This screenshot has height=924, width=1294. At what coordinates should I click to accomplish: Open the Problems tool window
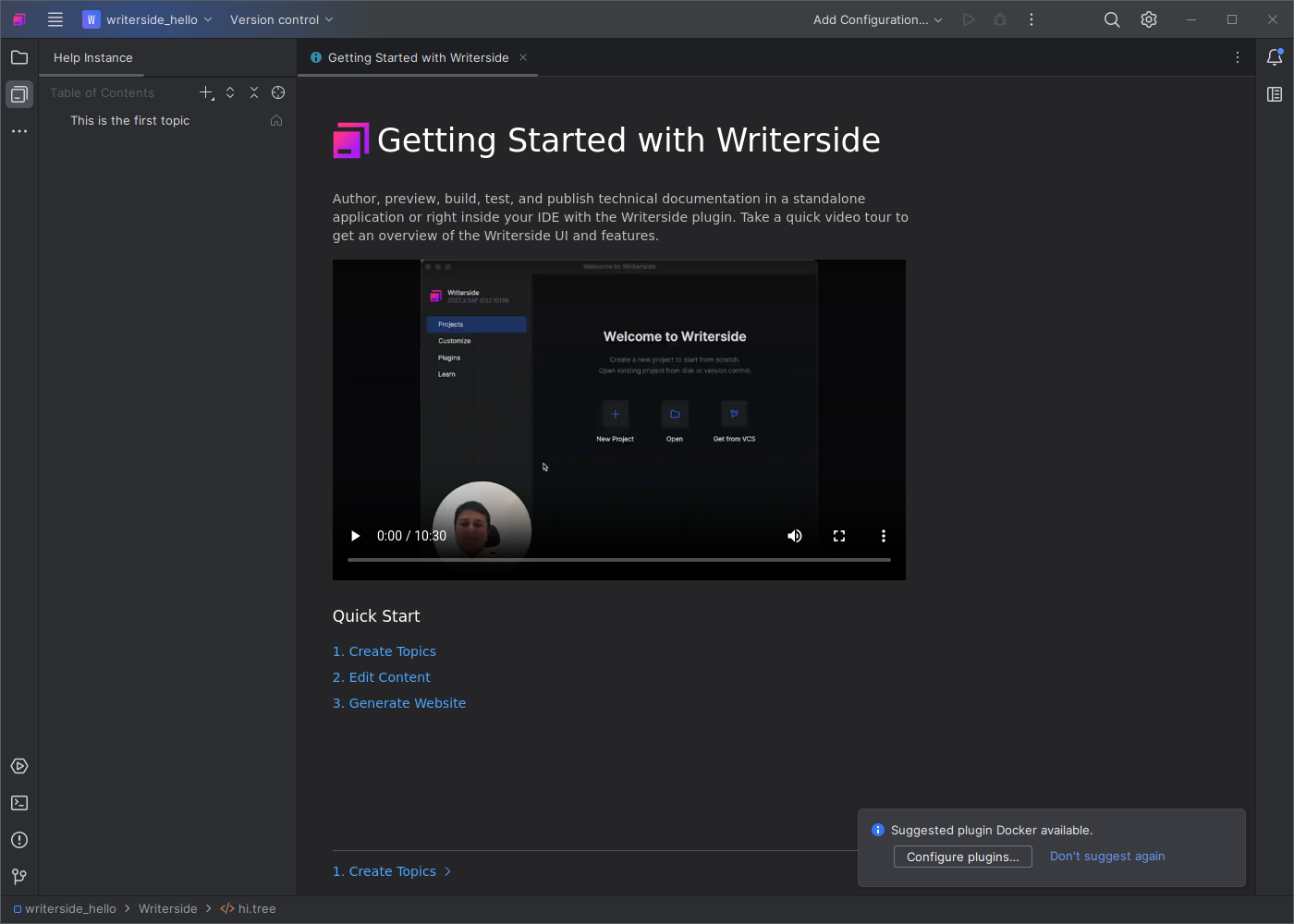tap(19, 840)
